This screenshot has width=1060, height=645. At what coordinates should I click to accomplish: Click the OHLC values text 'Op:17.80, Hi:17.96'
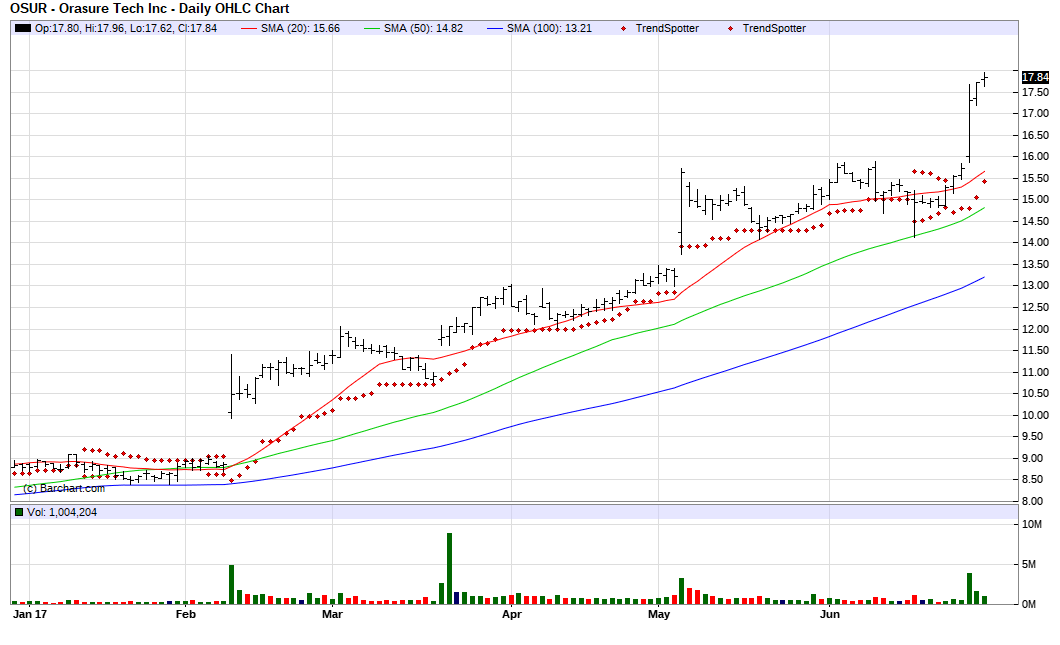pyautogui.click(x=79, y=28)
